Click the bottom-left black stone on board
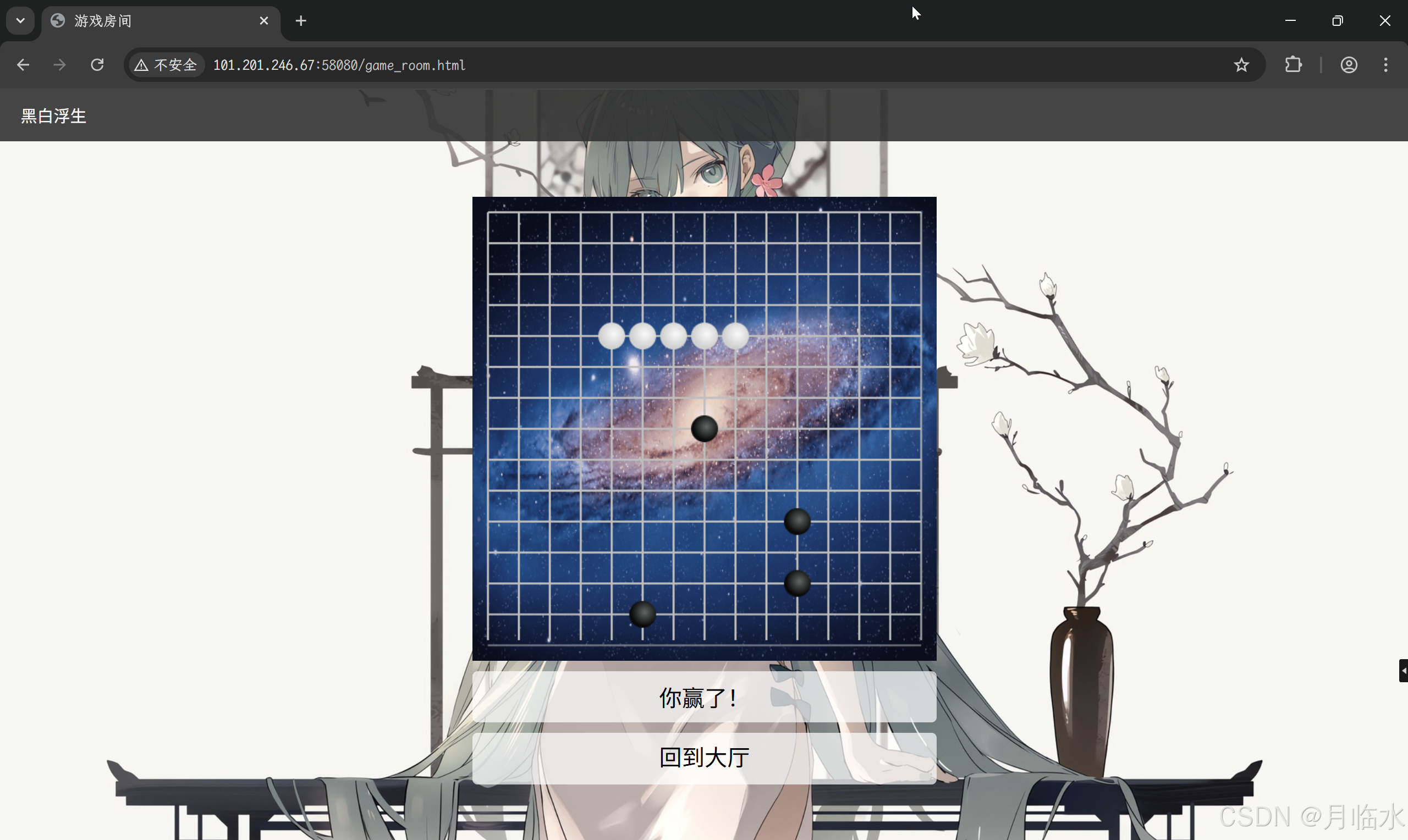The image size is (1408, 840). (642, 614)
